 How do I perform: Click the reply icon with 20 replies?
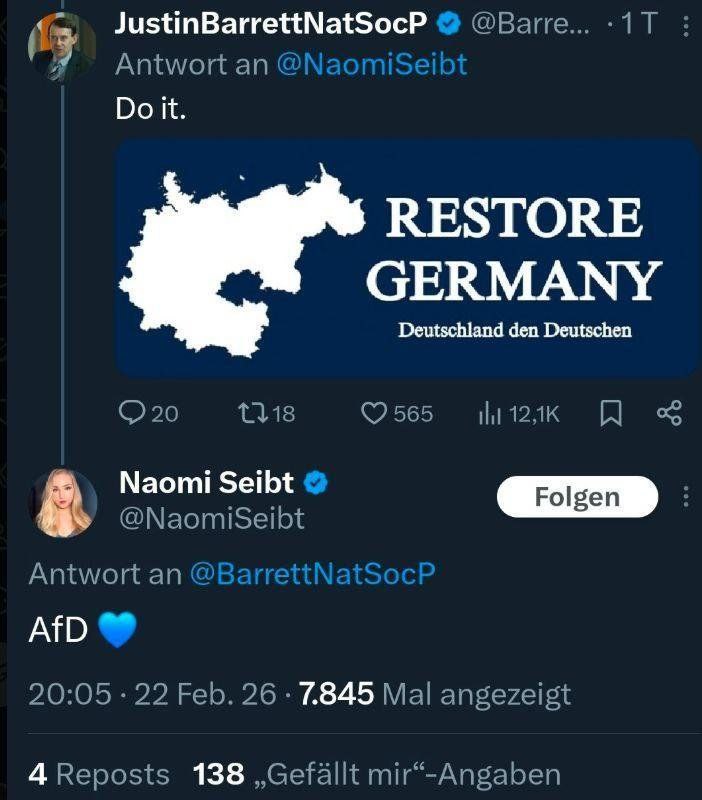tap(133, 413)
